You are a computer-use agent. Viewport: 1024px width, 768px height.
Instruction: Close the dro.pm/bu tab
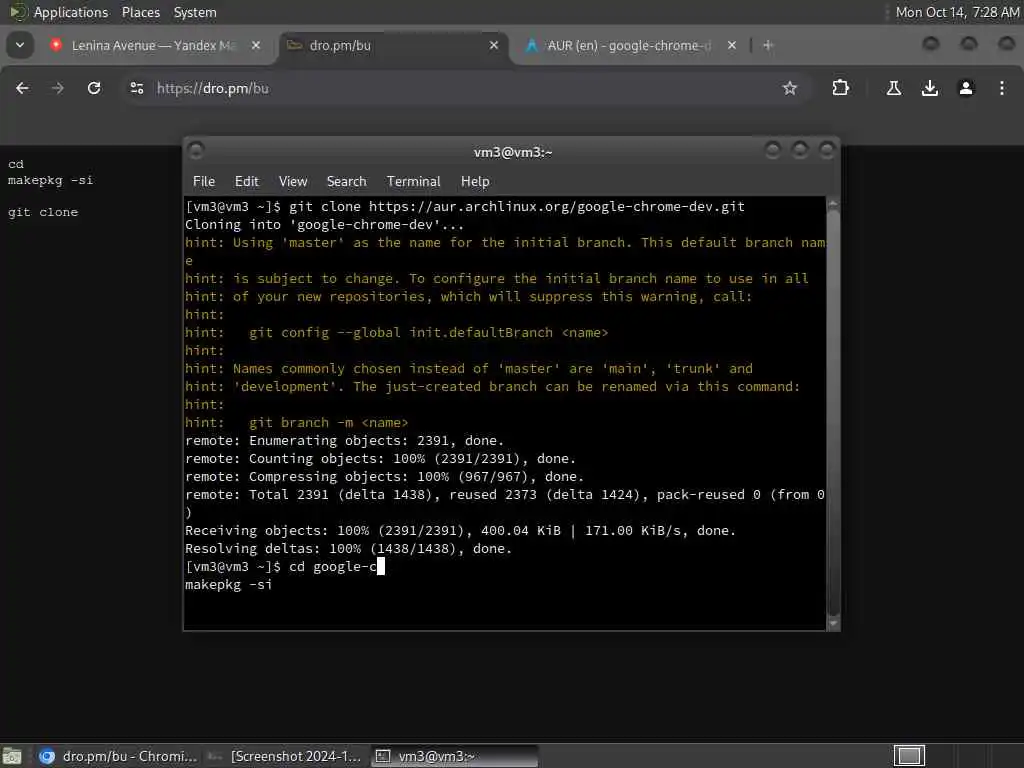(494, 45)
